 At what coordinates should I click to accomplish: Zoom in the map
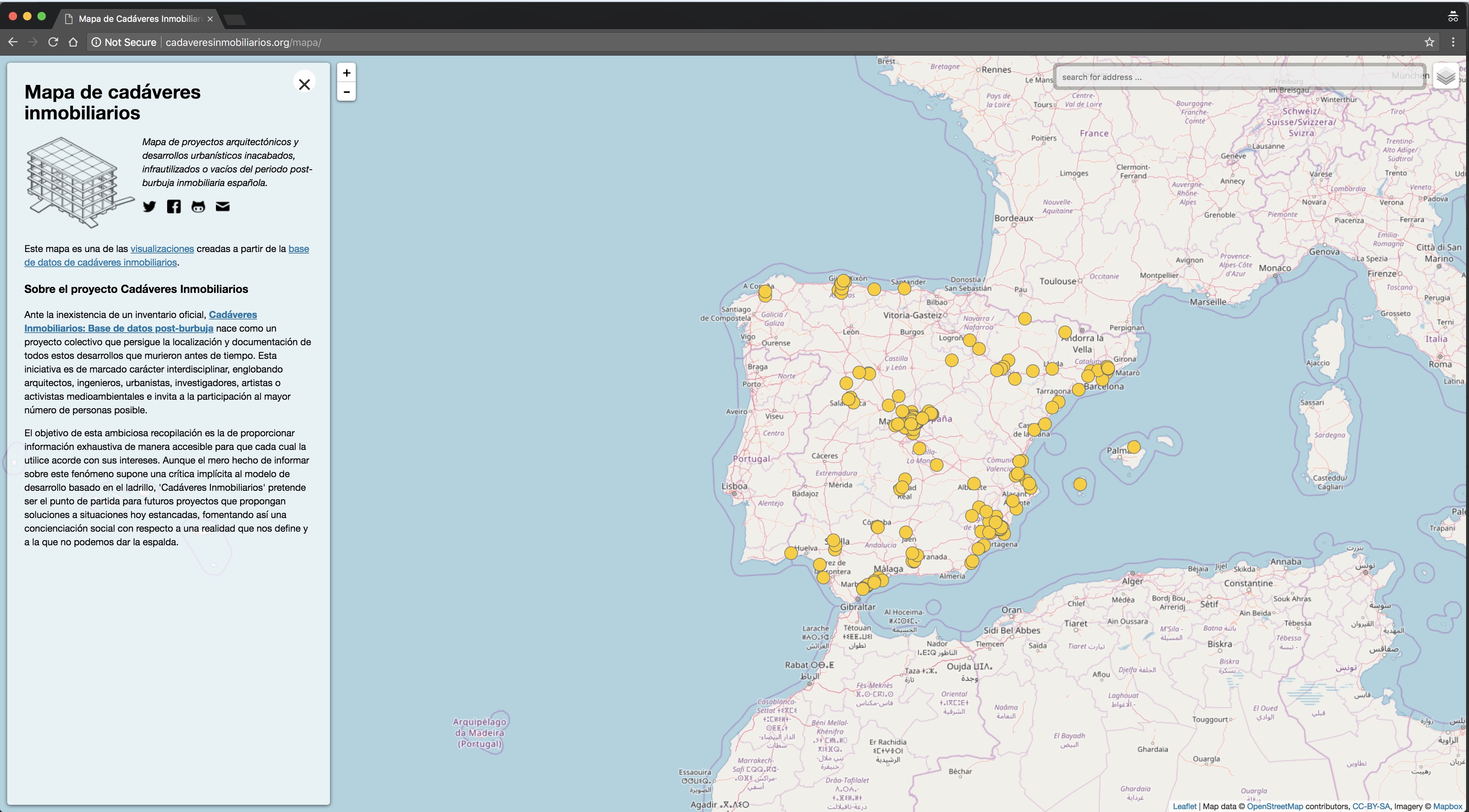(x=347, y=73)
